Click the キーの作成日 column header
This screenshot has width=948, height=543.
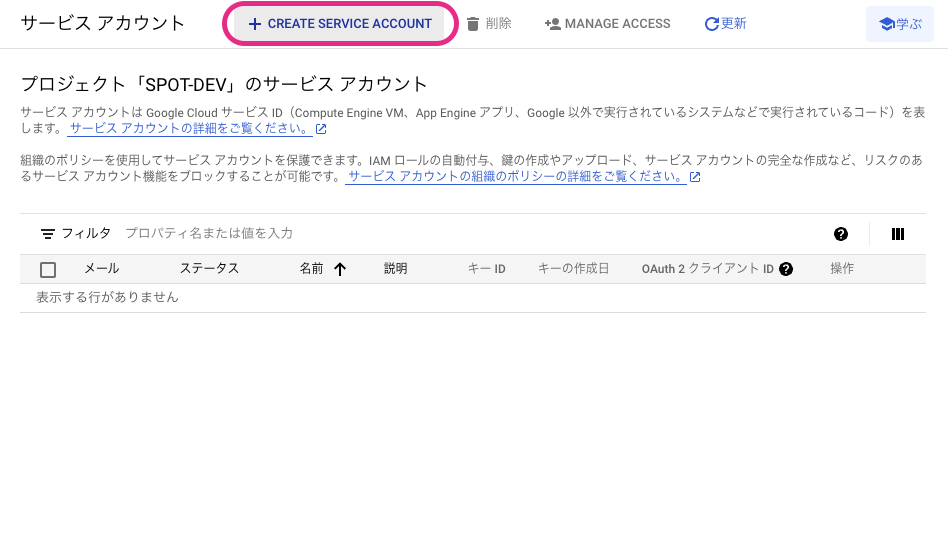click(x=573, y=269)
